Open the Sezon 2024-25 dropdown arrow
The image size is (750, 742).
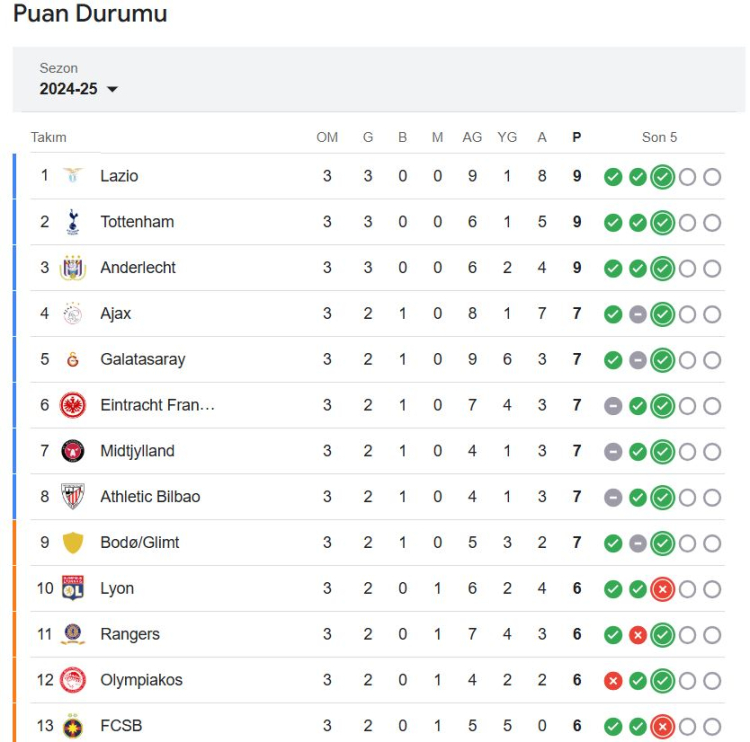point(112,89)
